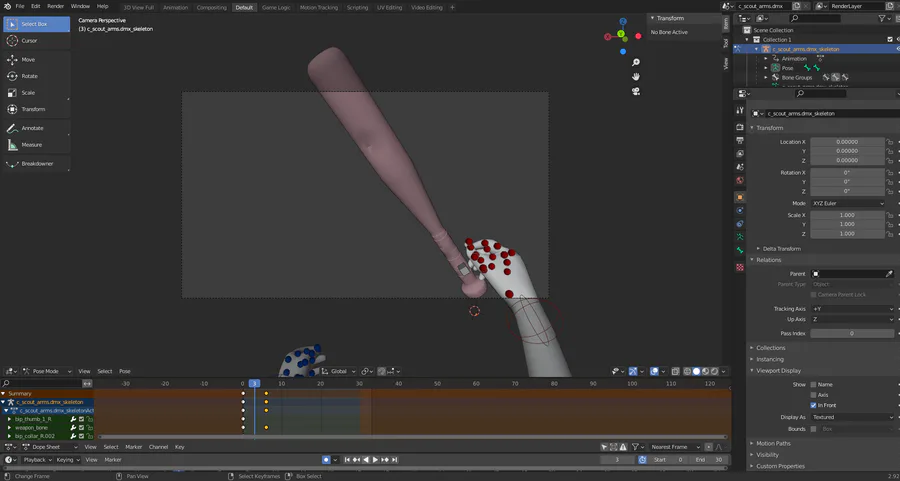Enable the Axis show checkbox

pyautogui.click(x=813, y=395)
